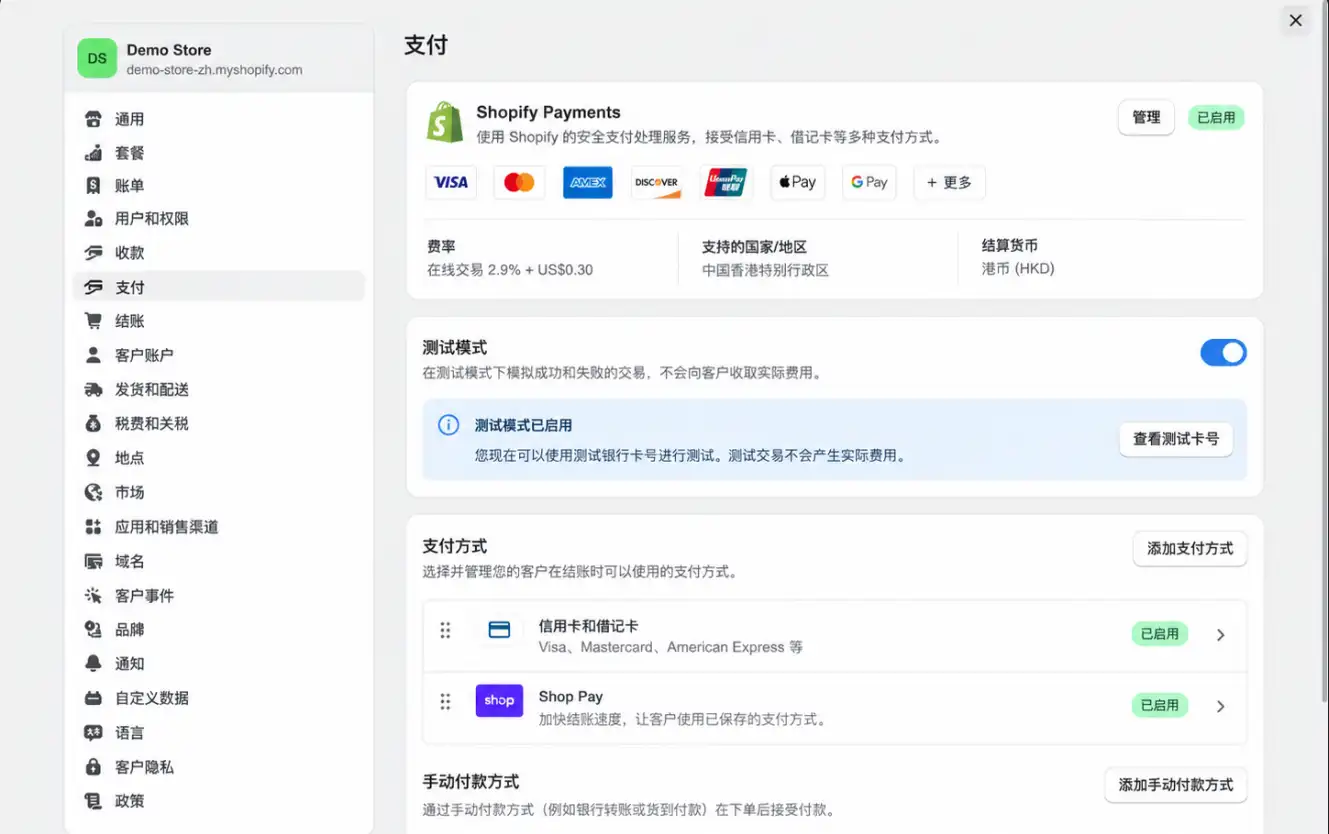Viewport: 1329px width, 834px height.
Task: Click the 市场 globe icon
Action: (93, 492)
